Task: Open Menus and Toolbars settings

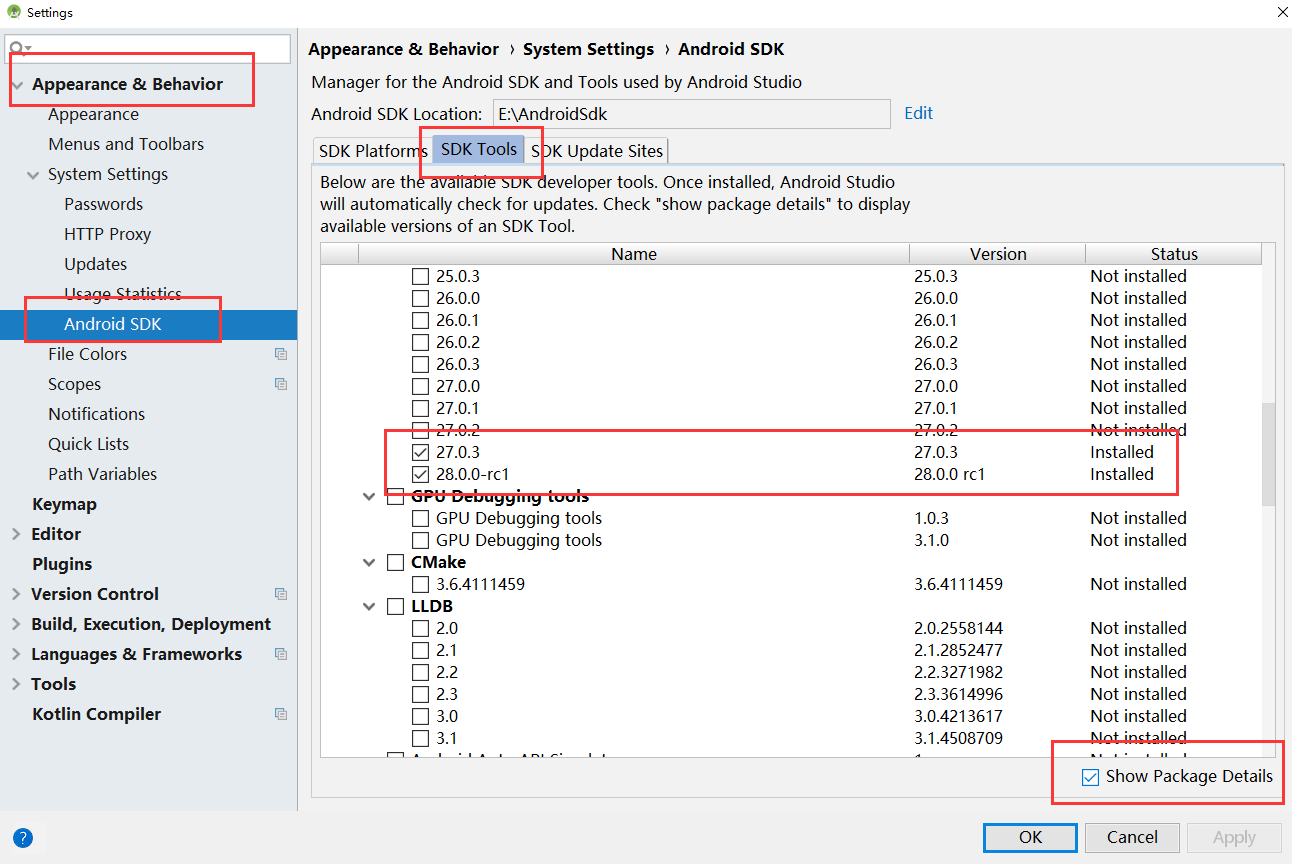Action: click(x=126, y=144)
